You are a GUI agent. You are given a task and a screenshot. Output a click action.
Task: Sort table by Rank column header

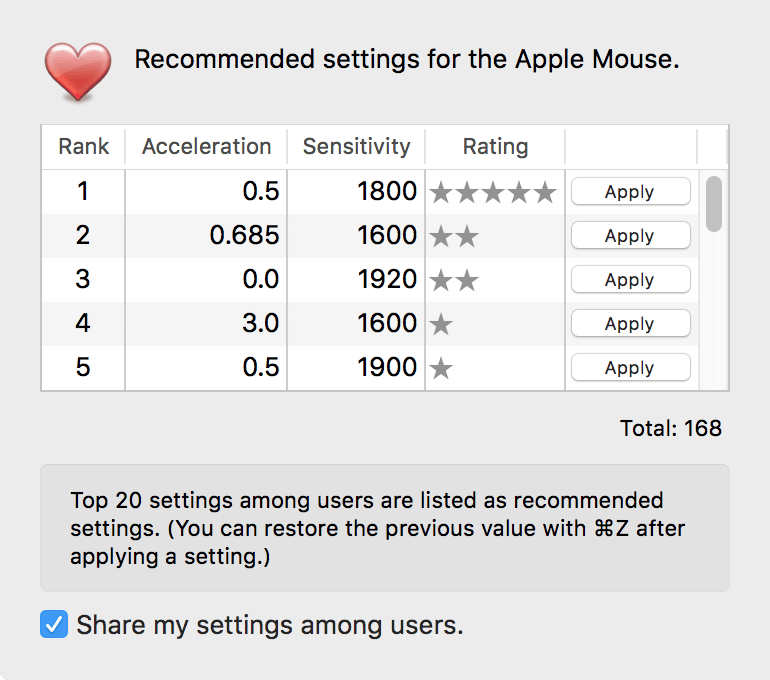[x=83, y=147]
